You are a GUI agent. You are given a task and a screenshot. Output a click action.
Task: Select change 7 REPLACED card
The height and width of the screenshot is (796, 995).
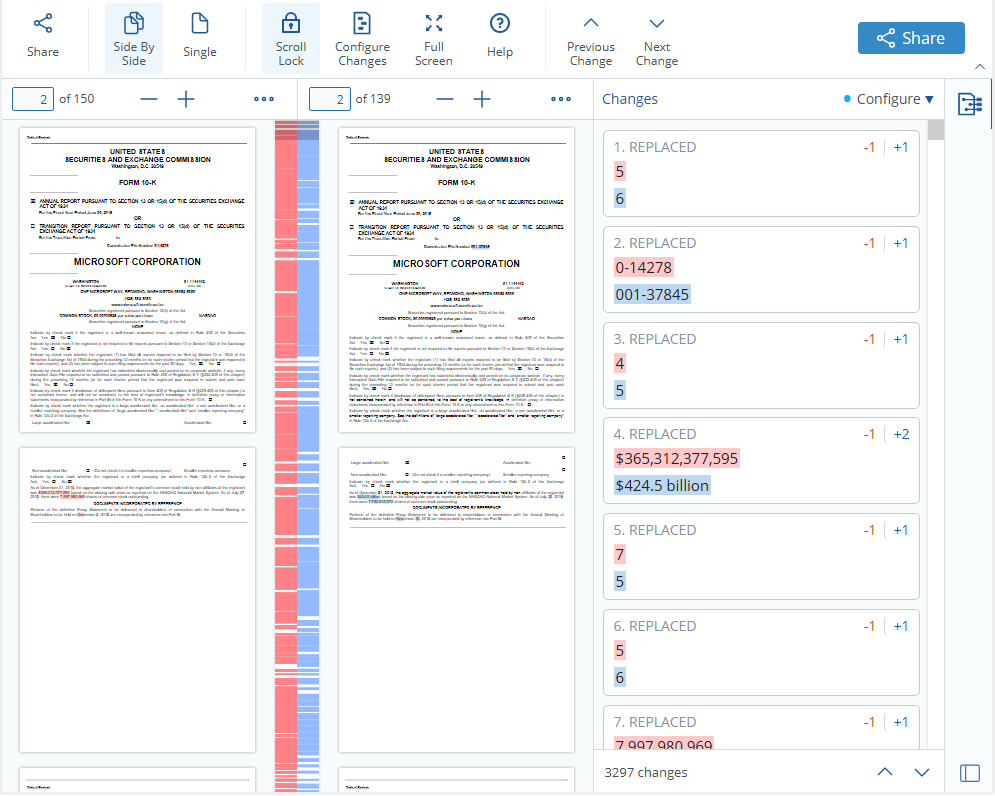(x=761, y=727)
